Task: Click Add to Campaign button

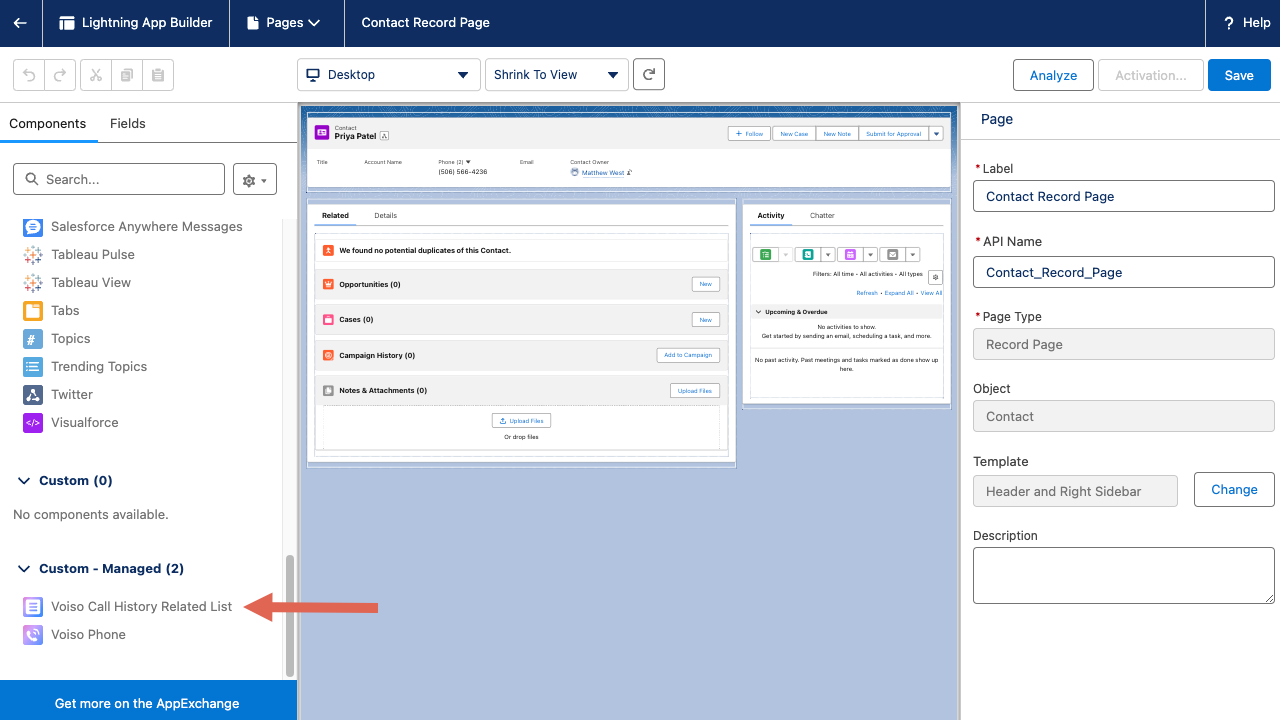Action: (688, 355)
